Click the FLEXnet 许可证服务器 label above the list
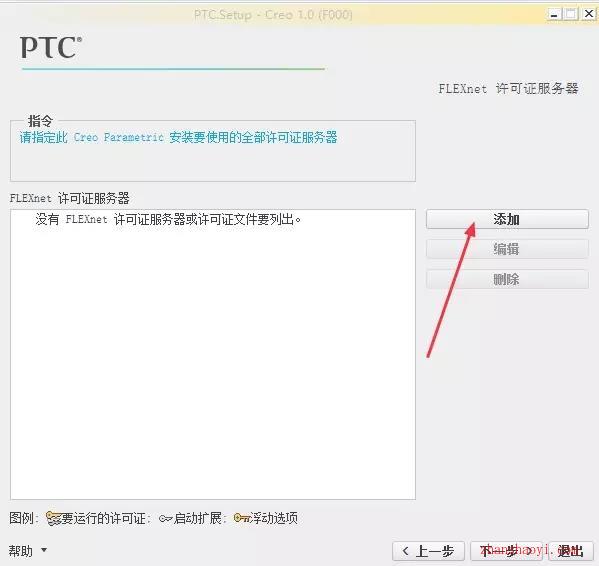The width and height of the screenshot is (599, 566). tap(70, 198)
